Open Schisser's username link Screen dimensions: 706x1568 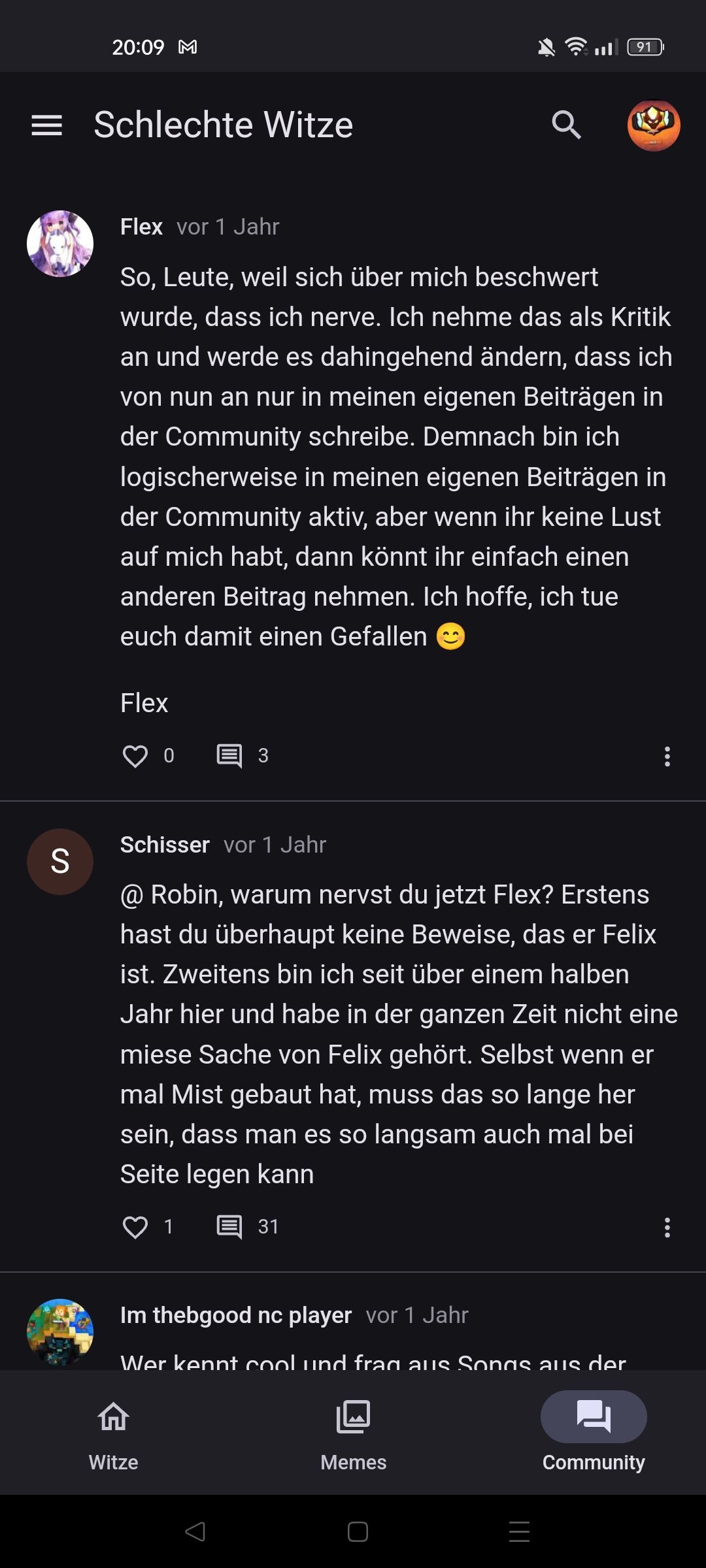pyautogui.click(x=165, y=845)
